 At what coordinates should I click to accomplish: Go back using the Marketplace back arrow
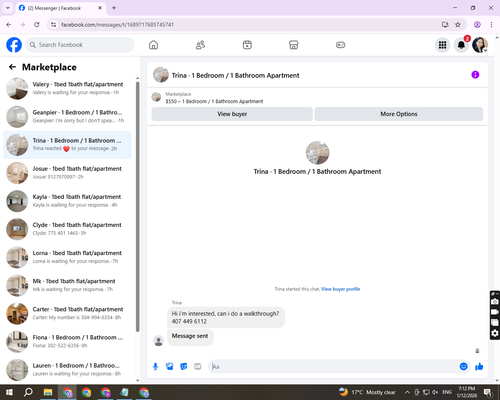pyautogui.click(x=12, y=67)
